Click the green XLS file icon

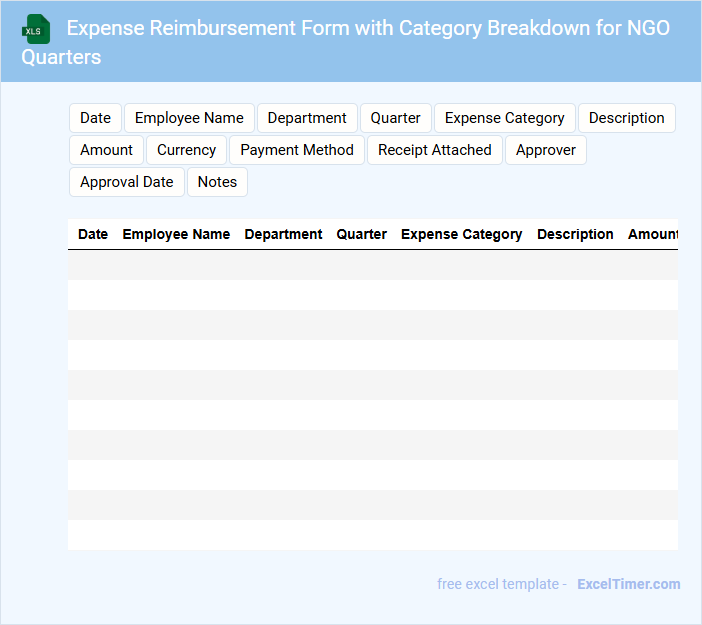37,29
